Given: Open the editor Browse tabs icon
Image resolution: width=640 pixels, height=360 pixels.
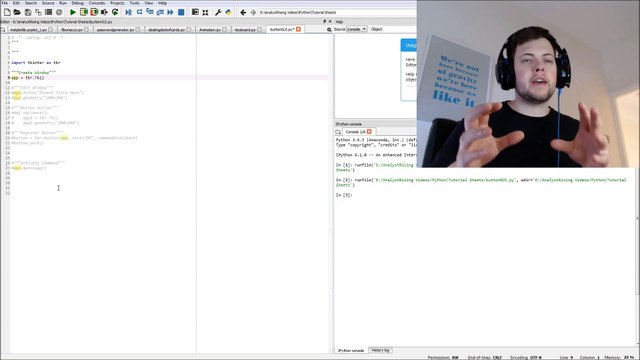Looking at the screenshot, I should (3, 29).
